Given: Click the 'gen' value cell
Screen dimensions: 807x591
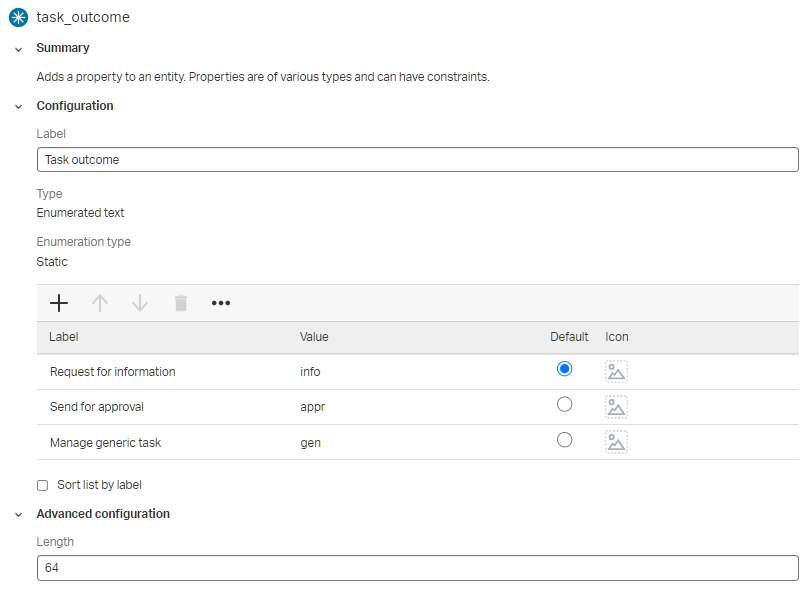Looking at the screenshot, I should (x=310, y=442).
